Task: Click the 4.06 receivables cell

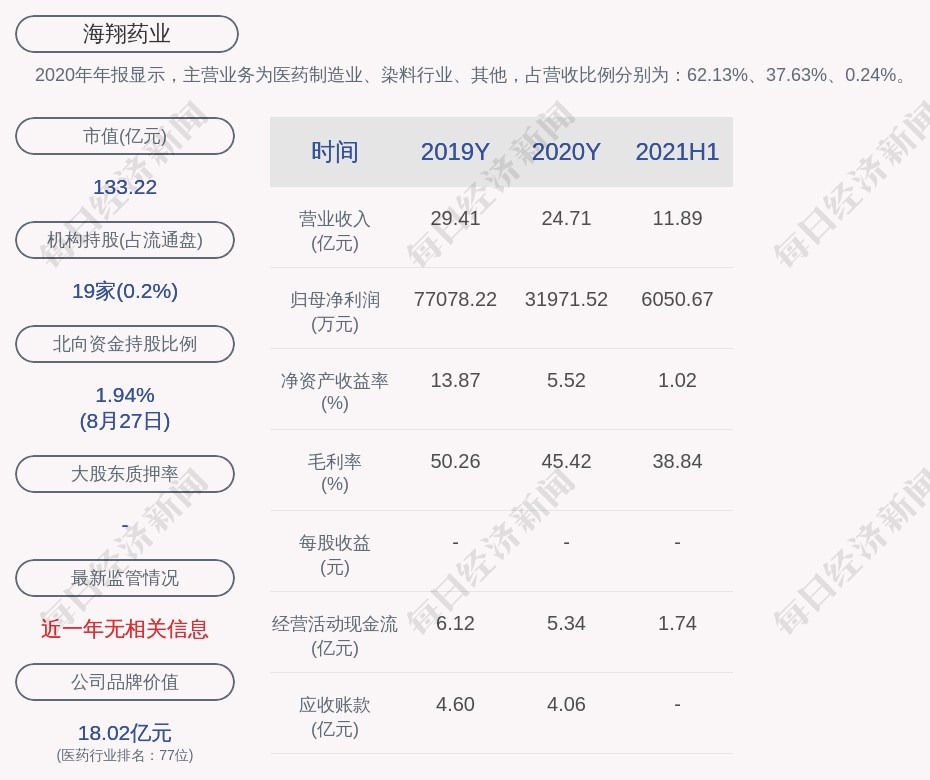Action: (x=566, y=704)
